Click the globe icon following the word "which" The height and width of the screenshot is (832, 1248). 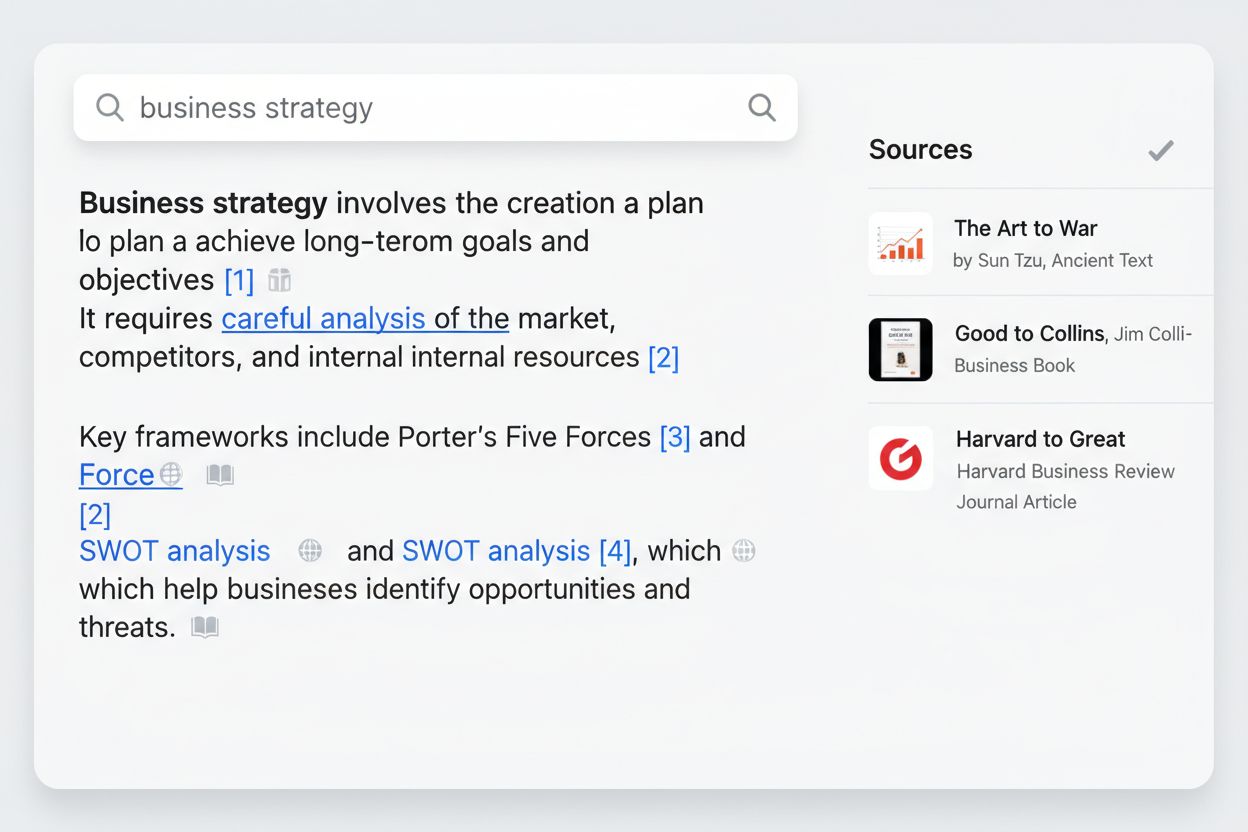(x=743, y=551)
